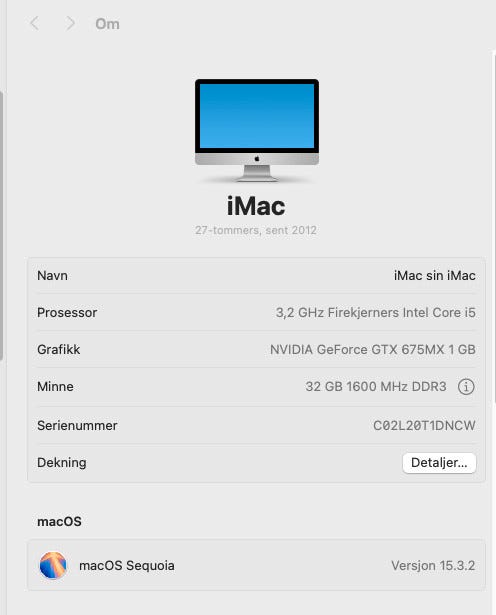496x615 pixels.
Task: Click the macOS Sequoia logo icon
Action: [53, 565]
